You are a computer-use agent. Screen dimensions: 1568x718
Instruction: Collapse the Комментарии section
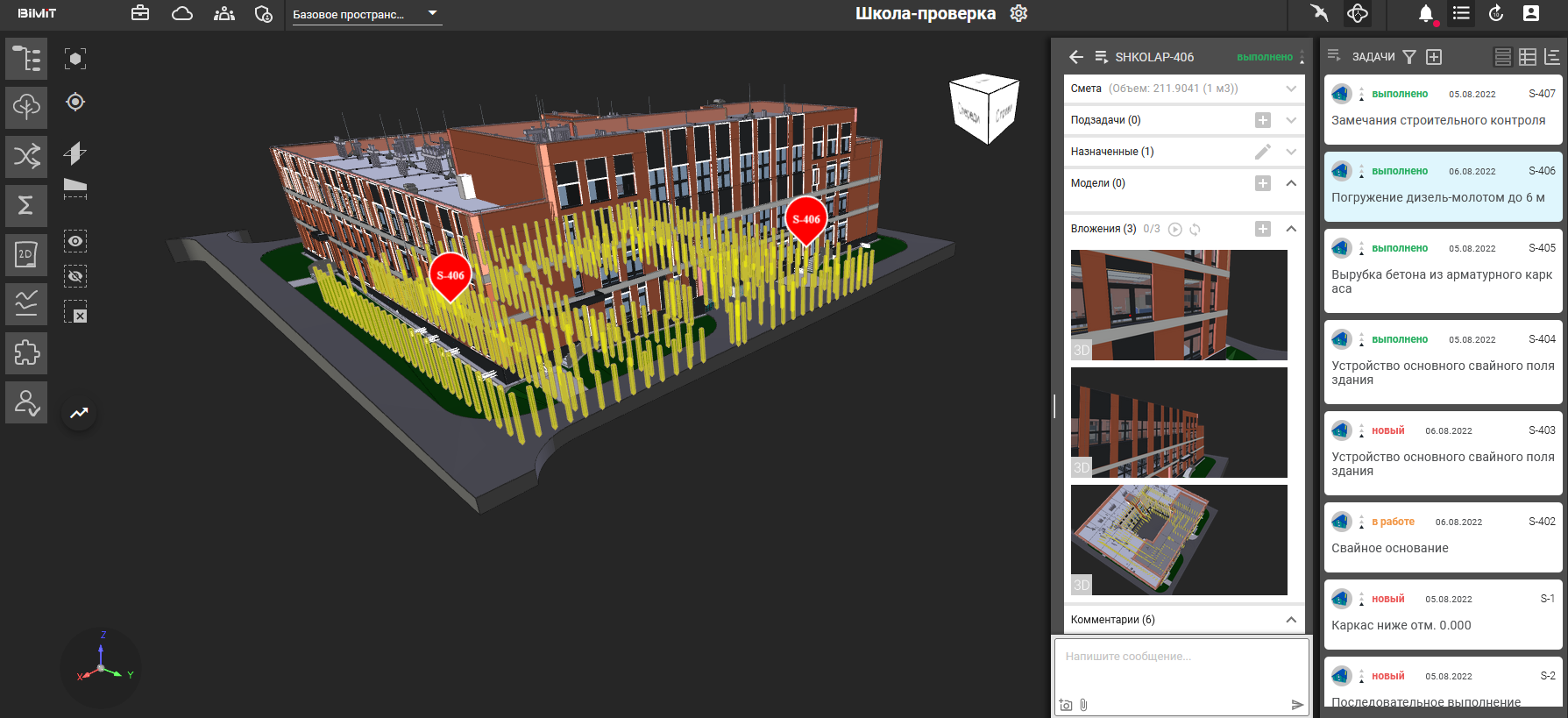pyautogui.click(x=1291, y=620)
